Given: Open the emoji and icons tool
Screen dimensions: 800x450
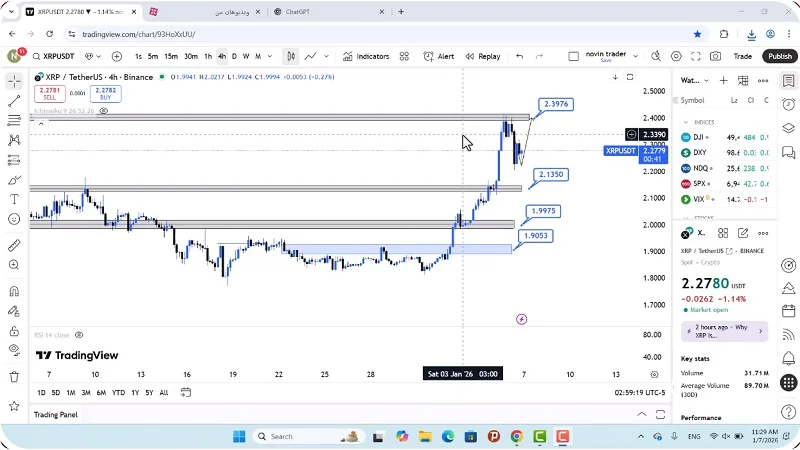Looking at the screenshot, I should pos(14,219).
